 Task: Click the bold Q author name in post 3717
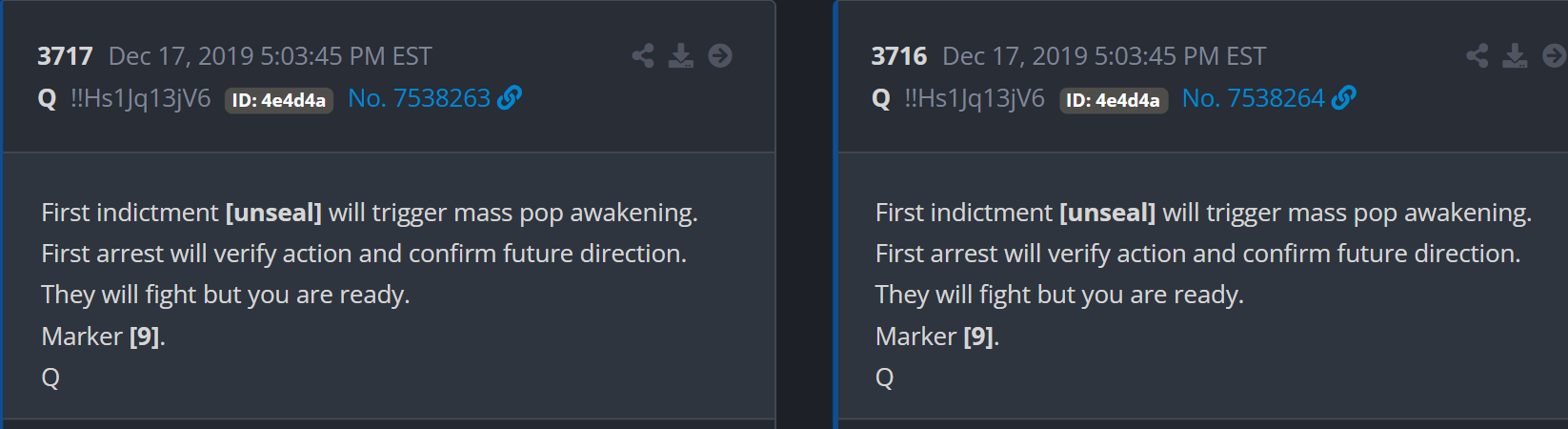click(x=47, y=98)
